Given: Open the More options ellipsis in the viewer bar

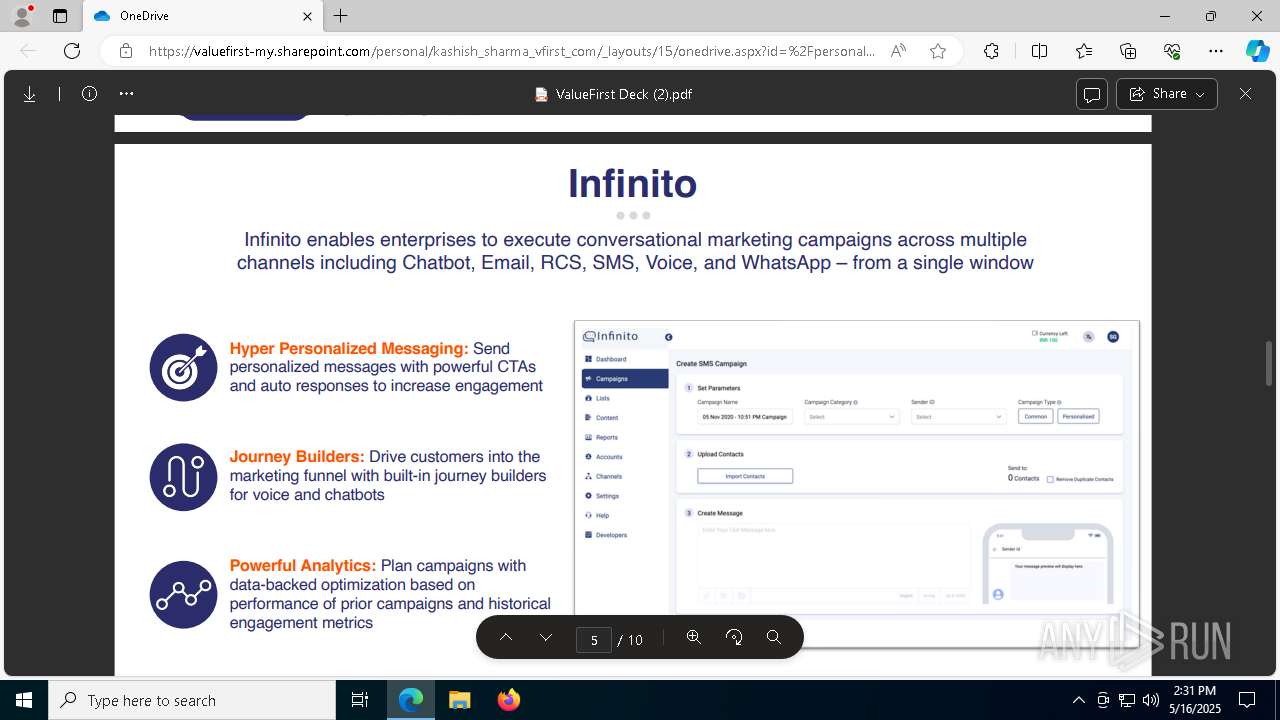Looking at the screenshot, I should (x=126, y=94).
